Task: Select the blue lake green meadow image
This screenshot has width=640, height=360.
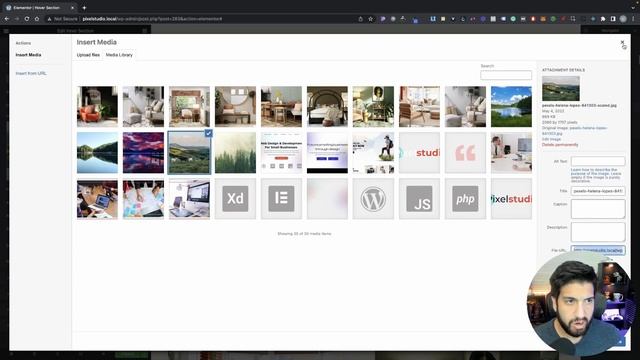Action: (x=511, y=107)
